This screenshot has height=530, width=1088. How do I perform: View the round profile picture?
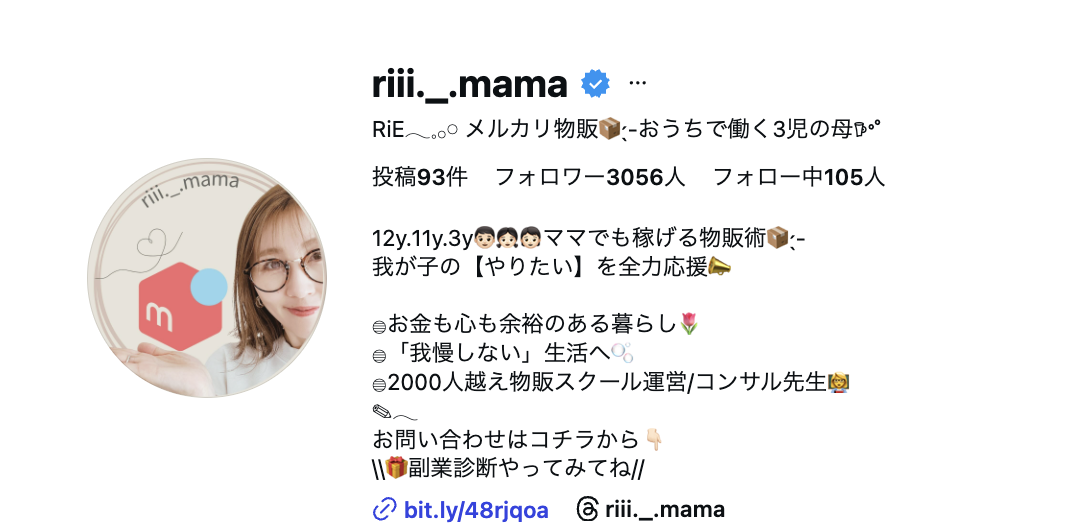tap(207, 278)
